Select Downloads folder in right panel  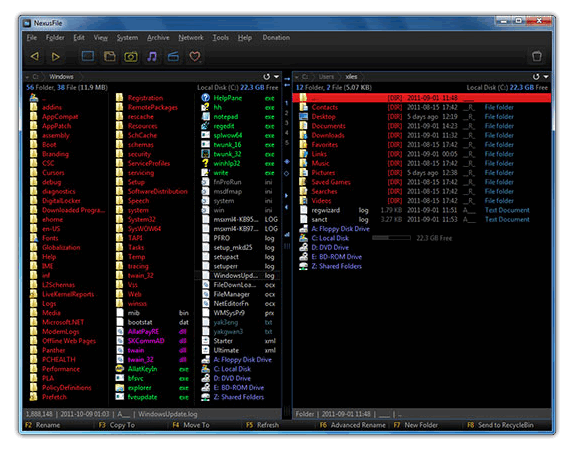pos(422,135)
